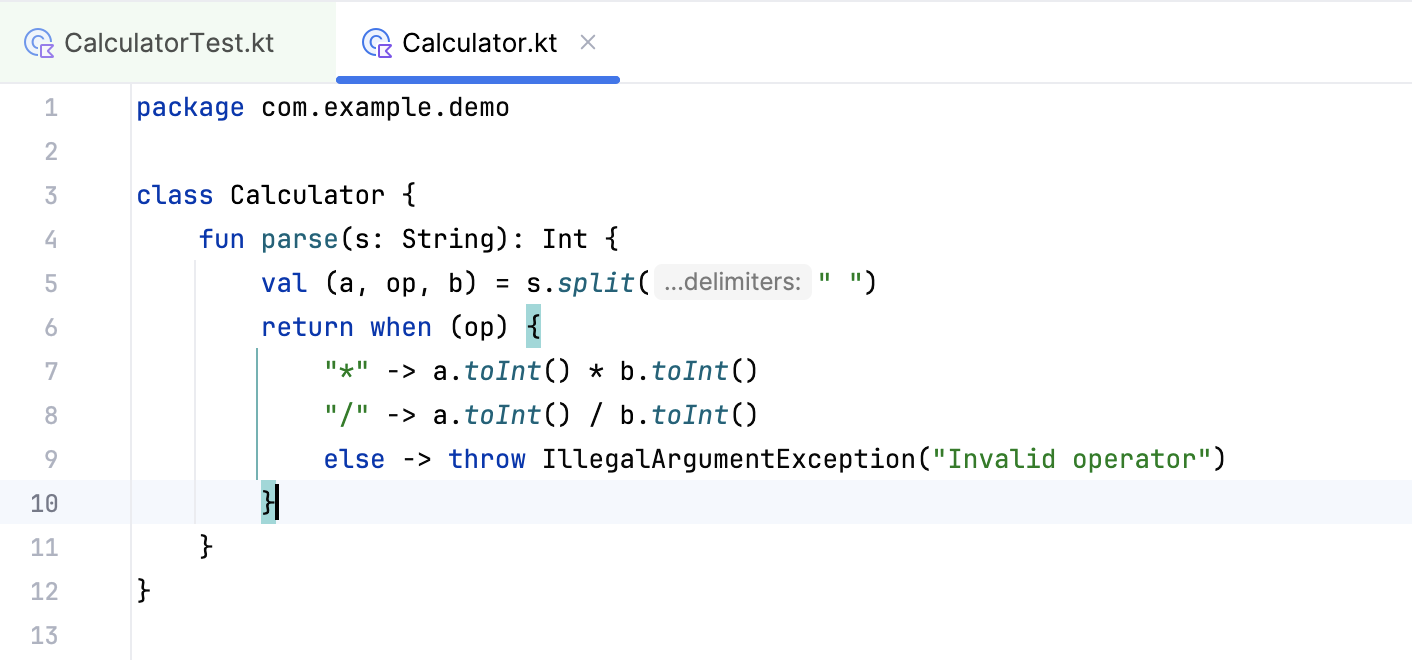This screenshot has height=660, width=1412.
Task: Click the fun keyword on line 4
Action: [x=222, y=239]
